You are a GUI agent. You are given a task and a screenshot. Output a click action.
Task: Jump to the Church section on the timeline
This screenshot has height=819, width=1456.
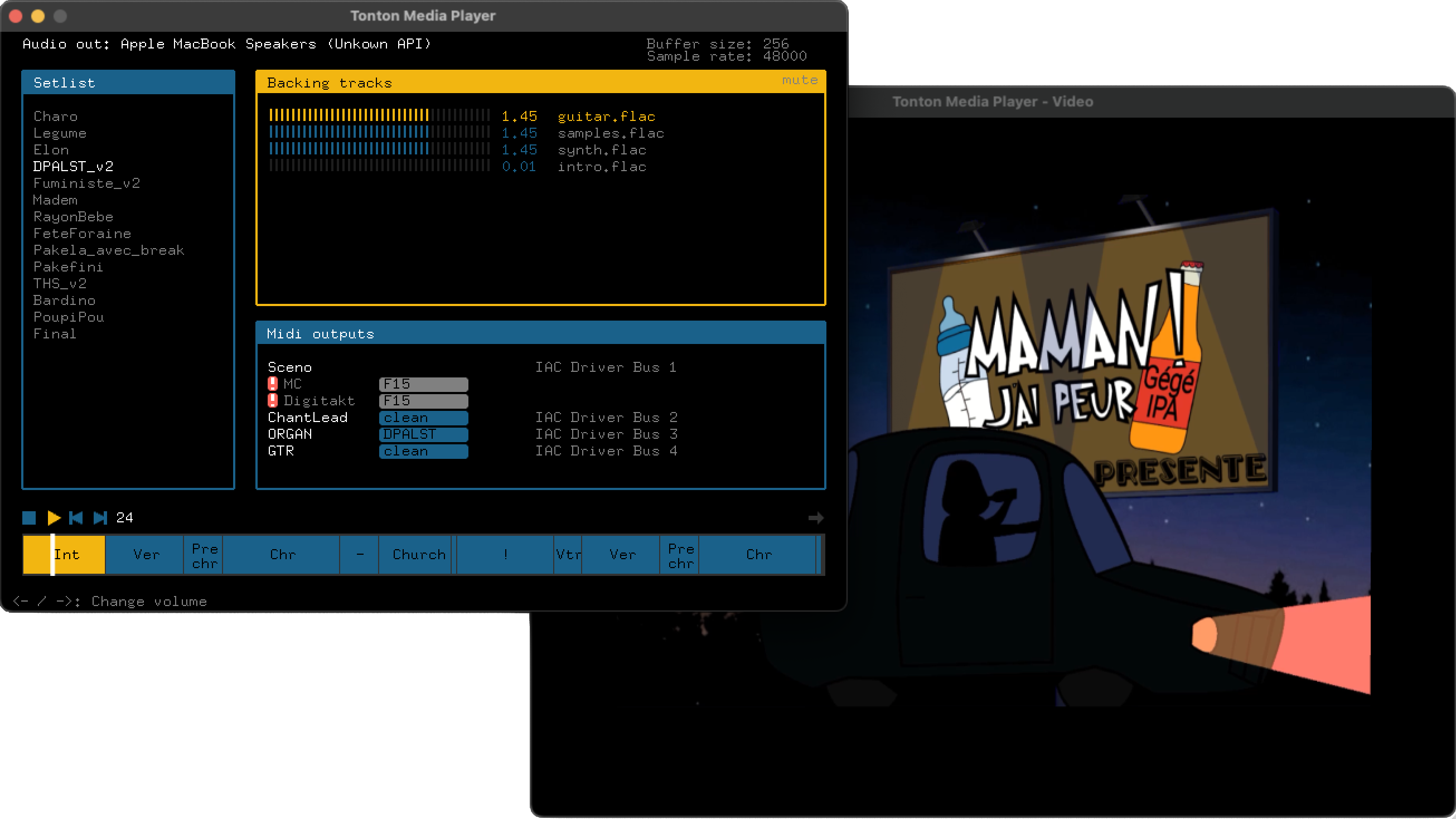(x=418, y=555)
